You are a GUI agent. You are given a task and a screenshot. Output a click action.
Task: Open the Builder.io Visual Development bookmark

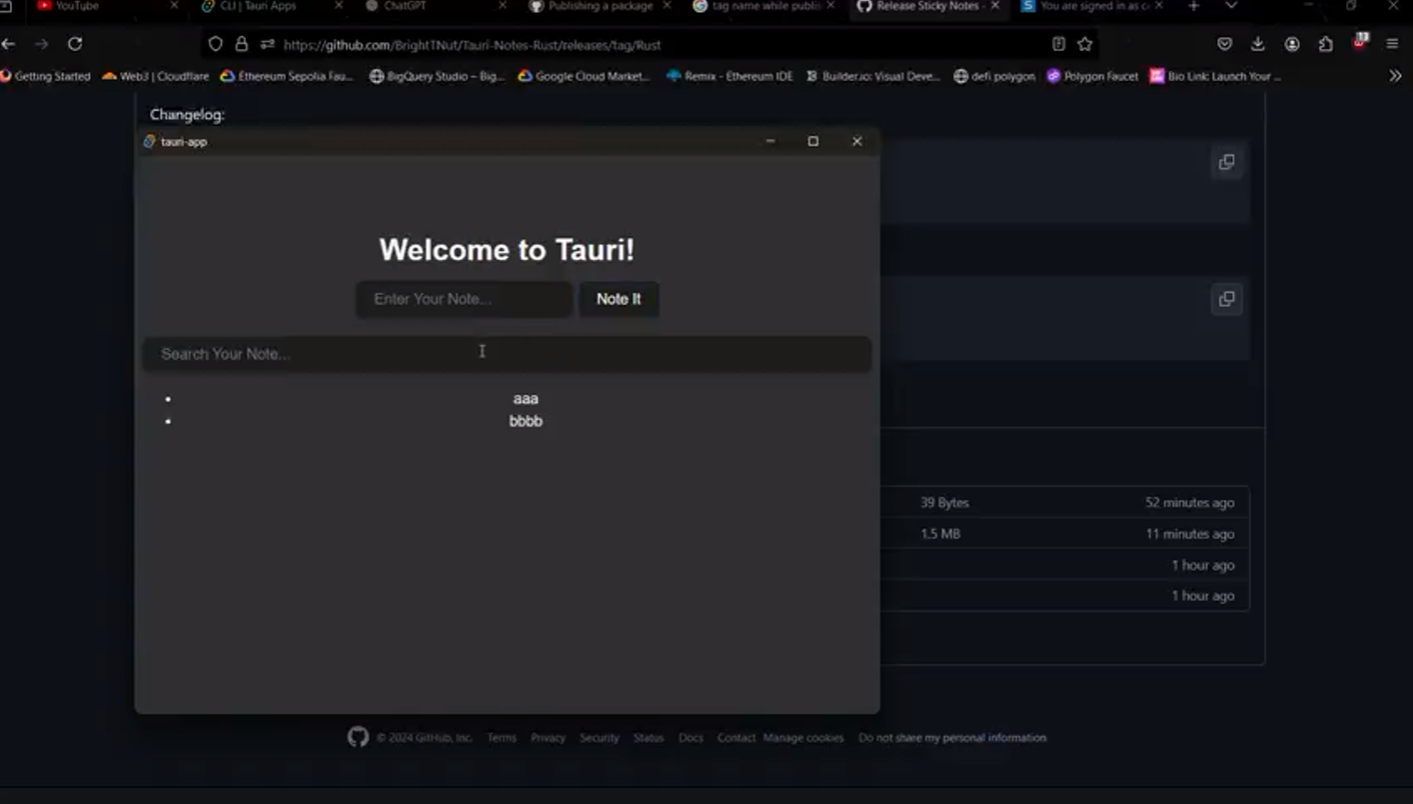point(873,76)
